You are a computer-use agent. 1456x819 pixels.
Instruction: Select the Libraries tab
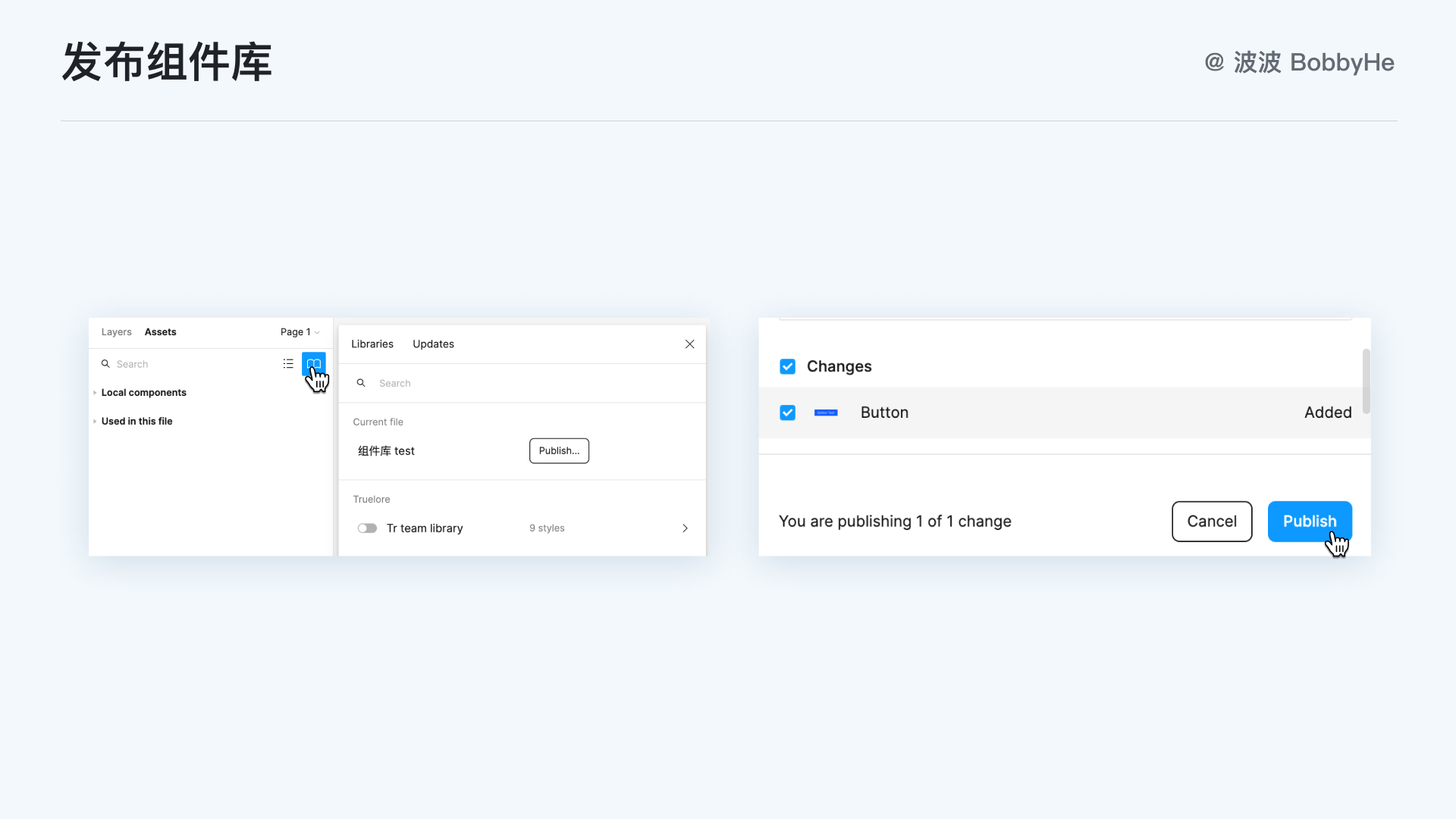pyautogui.click(x=372, y=344)
